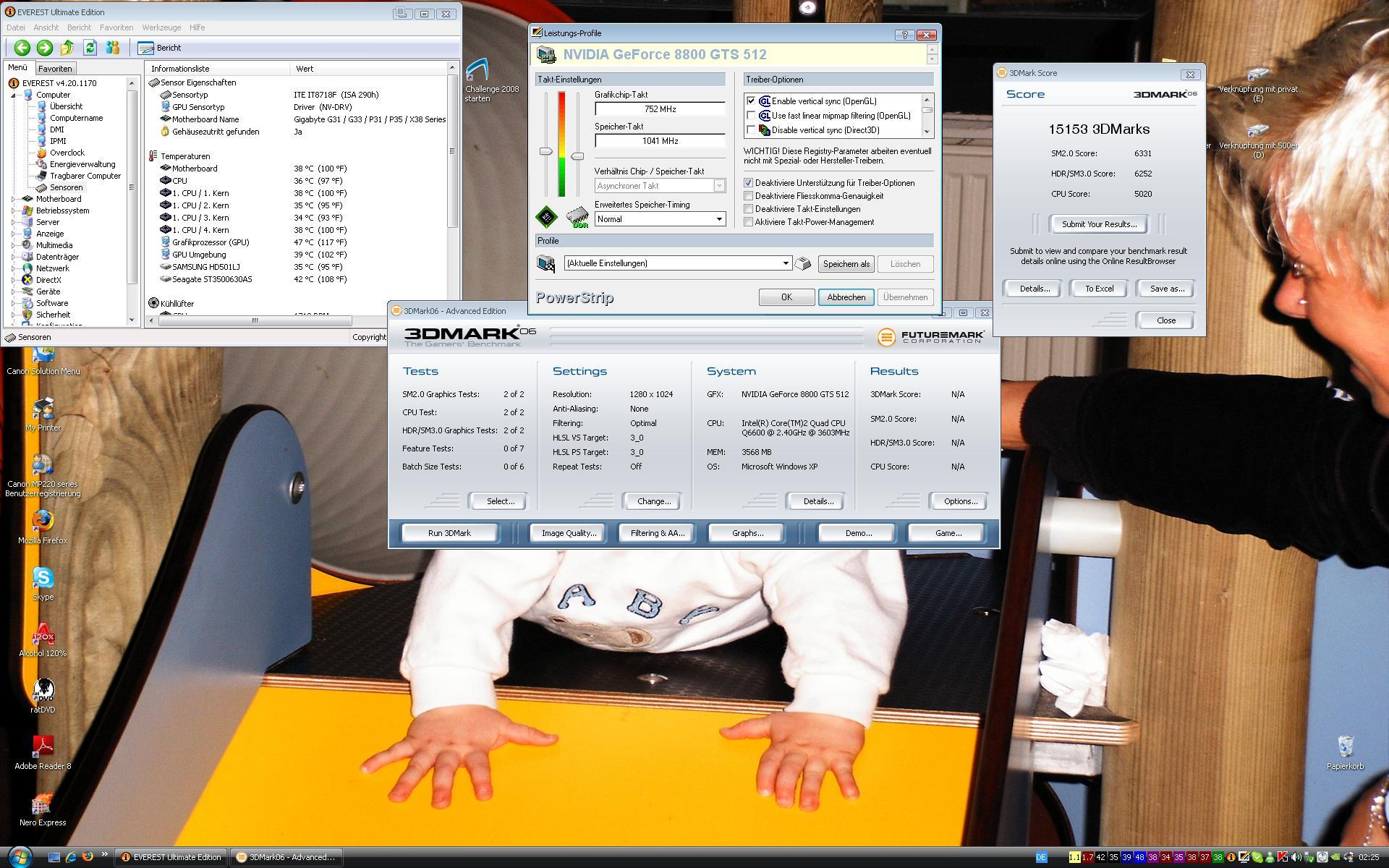Select the Alcohol 120% desktop icon
1389x868 pixels.
tap(43, 639)
